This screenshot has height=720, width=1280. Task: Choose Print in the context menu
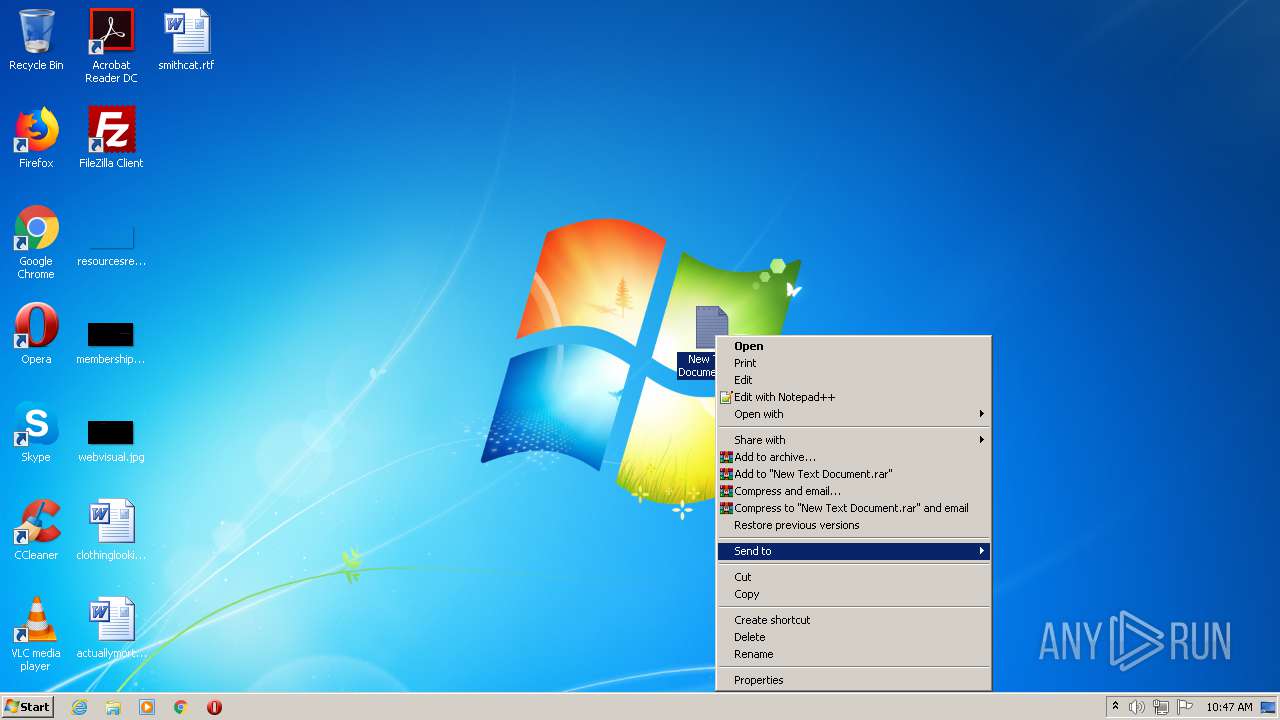[x=854, y=363]
